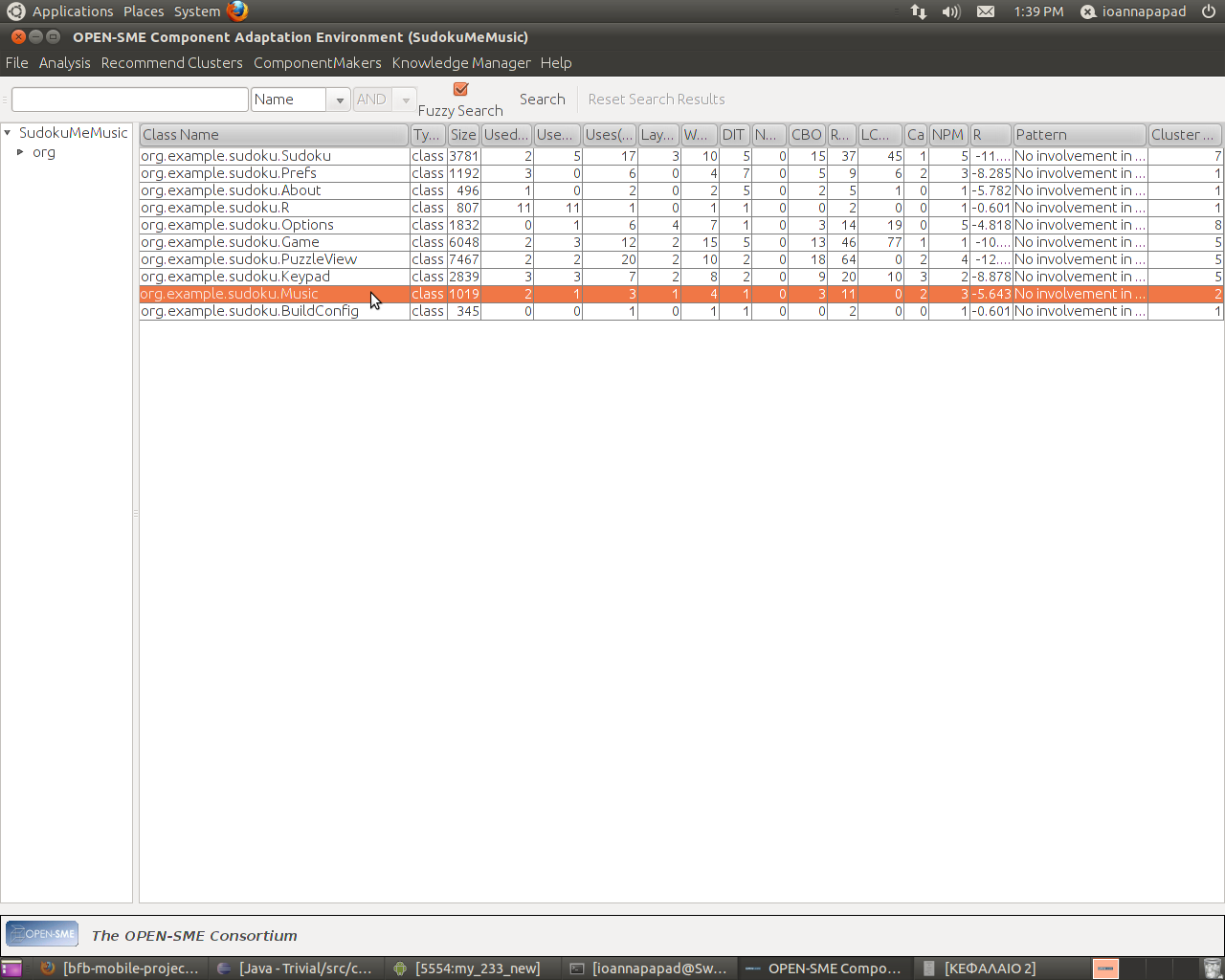Click Reset Search Results
1225x980 pixels.
(657, 100)
